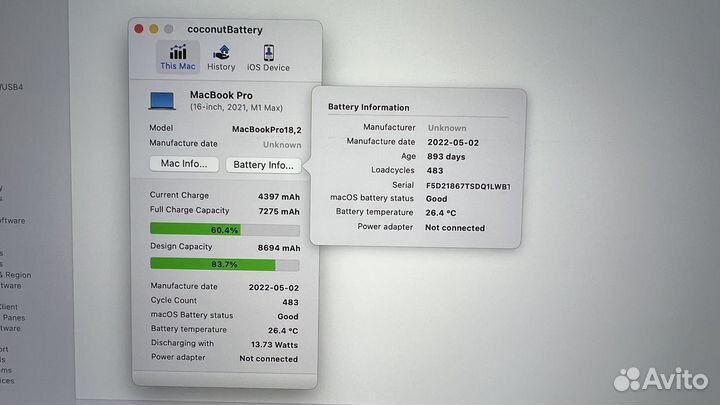Switch to the iOS Device tab

[268, 58]
